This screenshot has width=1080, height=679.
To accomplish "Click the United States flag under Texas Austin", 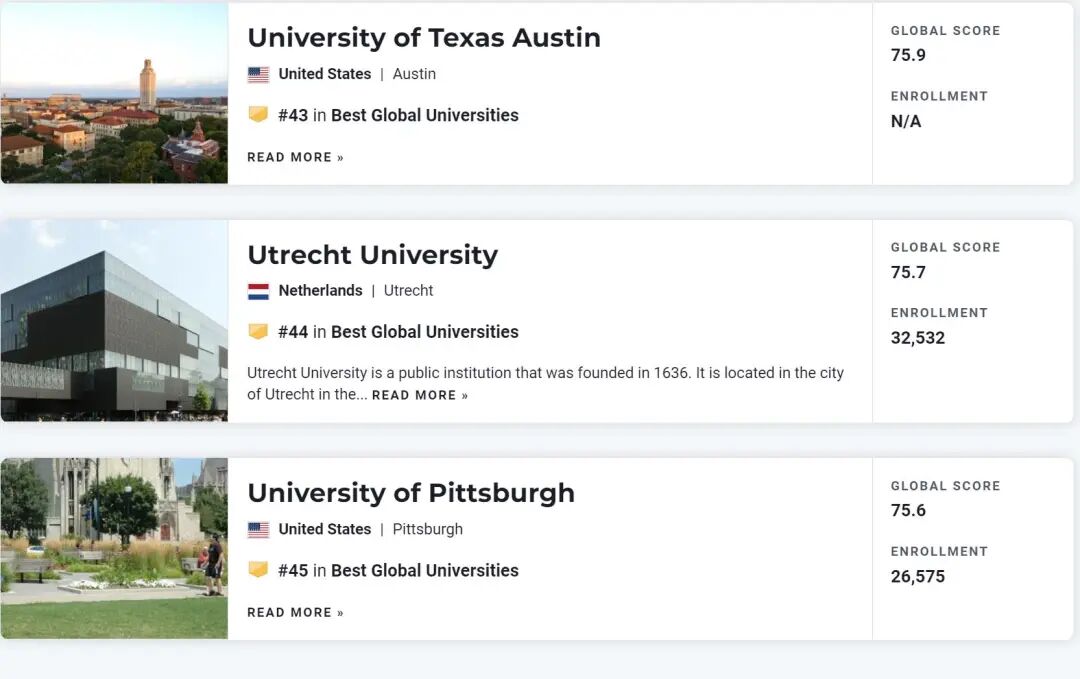I will point(258,74).
